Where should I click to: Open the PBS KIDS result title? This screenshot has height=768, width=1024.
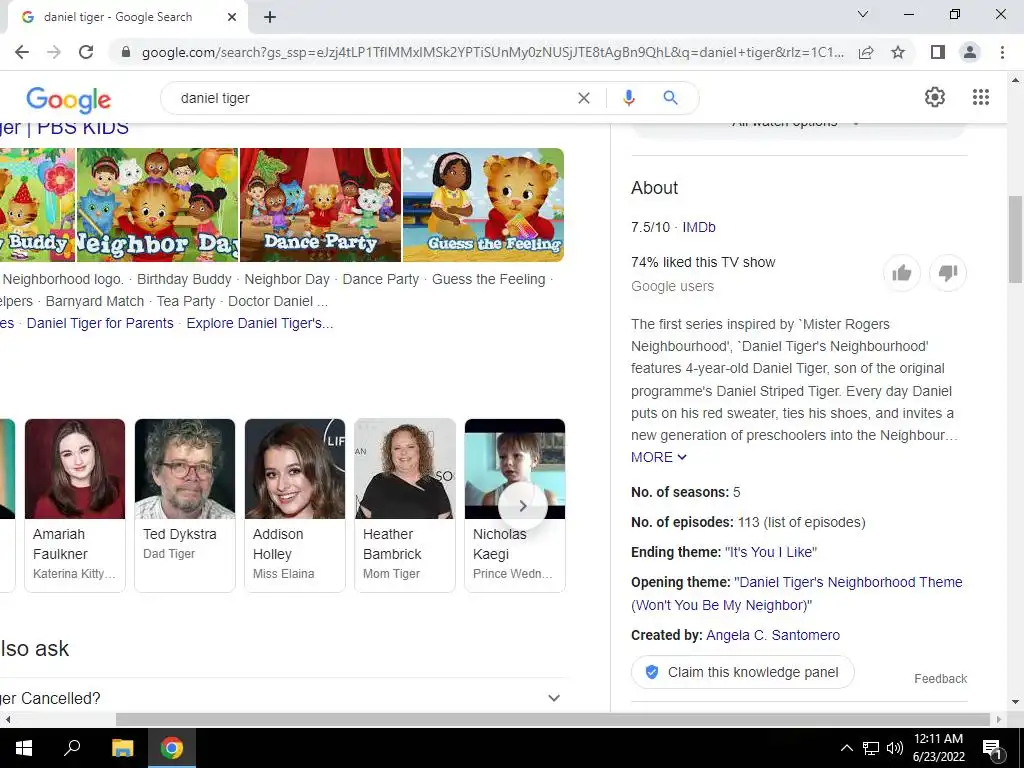pyautogui.click(x=65, y=127)
